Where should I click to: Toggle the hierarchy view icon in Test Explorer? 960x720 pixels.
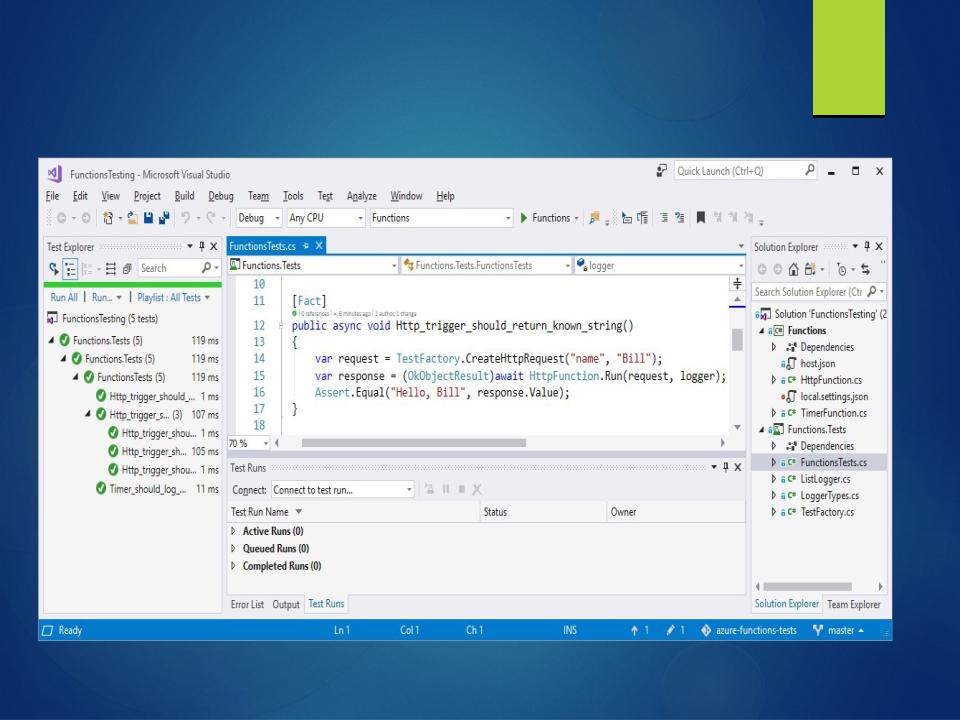70,268
